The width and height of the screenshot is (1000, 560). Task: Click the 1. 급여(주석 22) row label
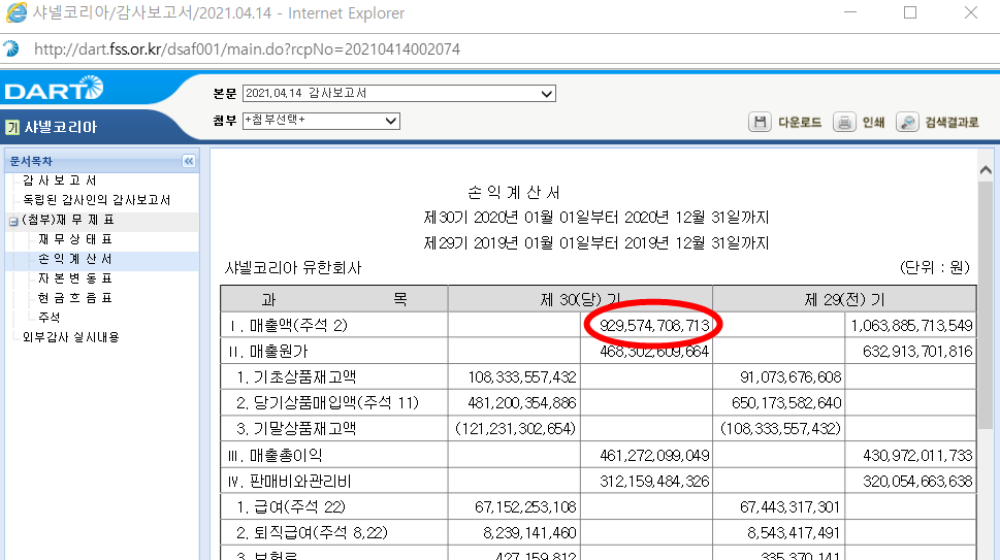pyautogui.click(x=291, y=507)
